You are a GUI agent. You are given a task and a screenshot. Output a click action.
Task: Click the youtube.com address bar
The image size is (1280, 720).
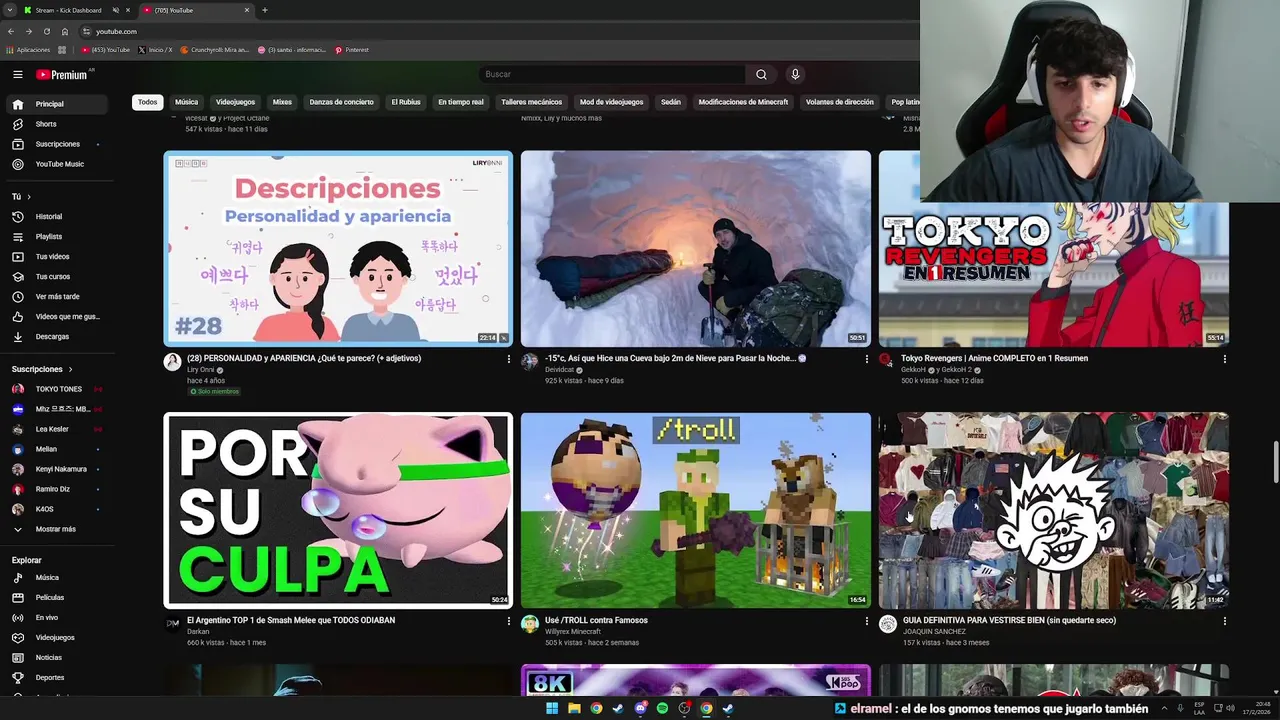point(116,31)
